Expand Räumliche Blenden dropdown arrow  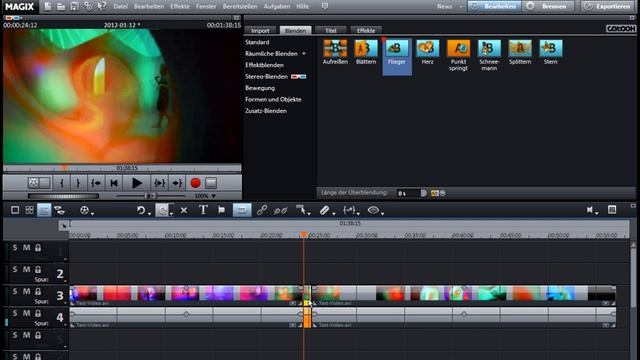click(x=304, y=54)
